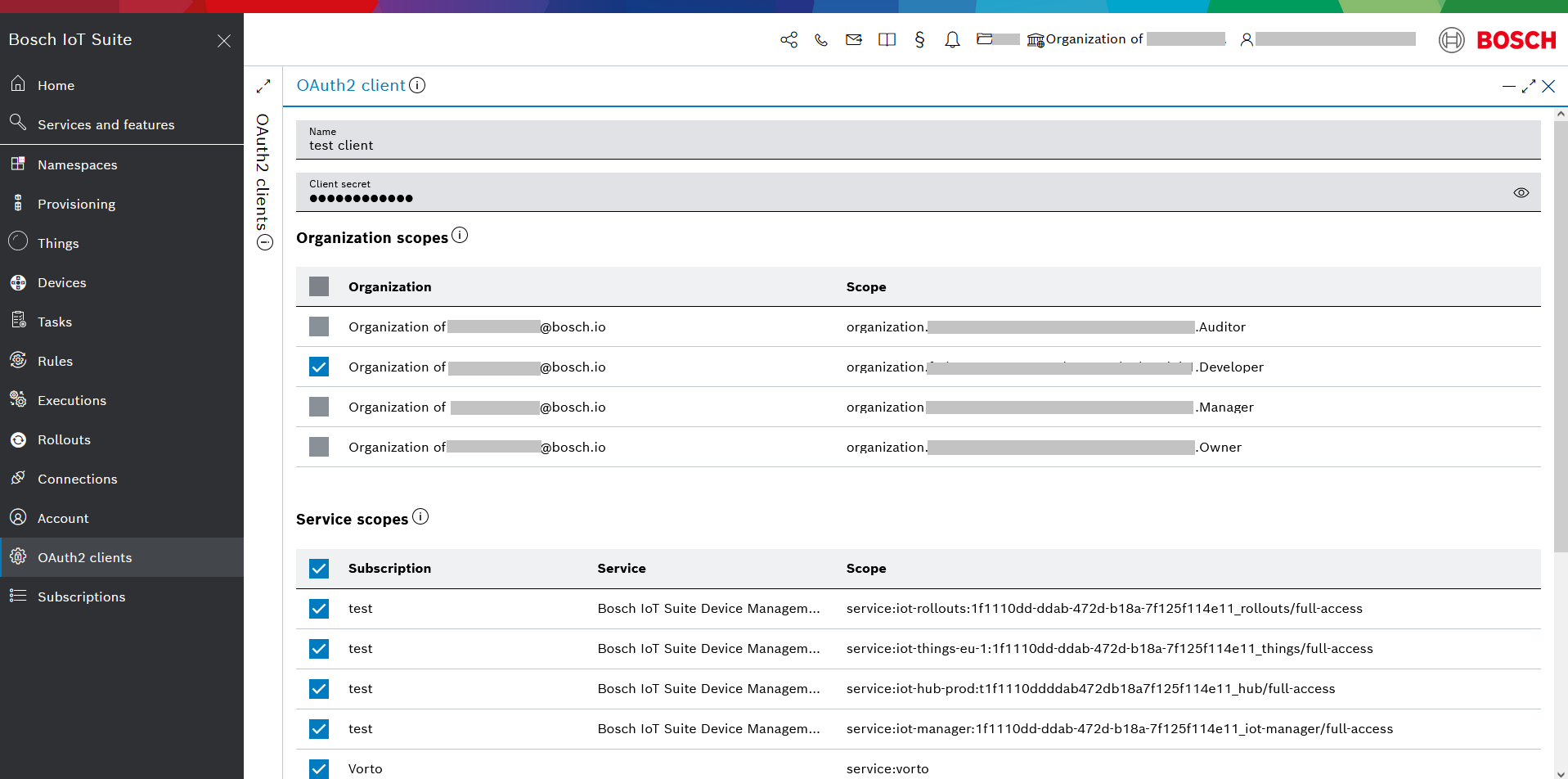Uncheck the Developer scope checkbox
This screenshot has height=779, width=1568.
coord(319,367)
